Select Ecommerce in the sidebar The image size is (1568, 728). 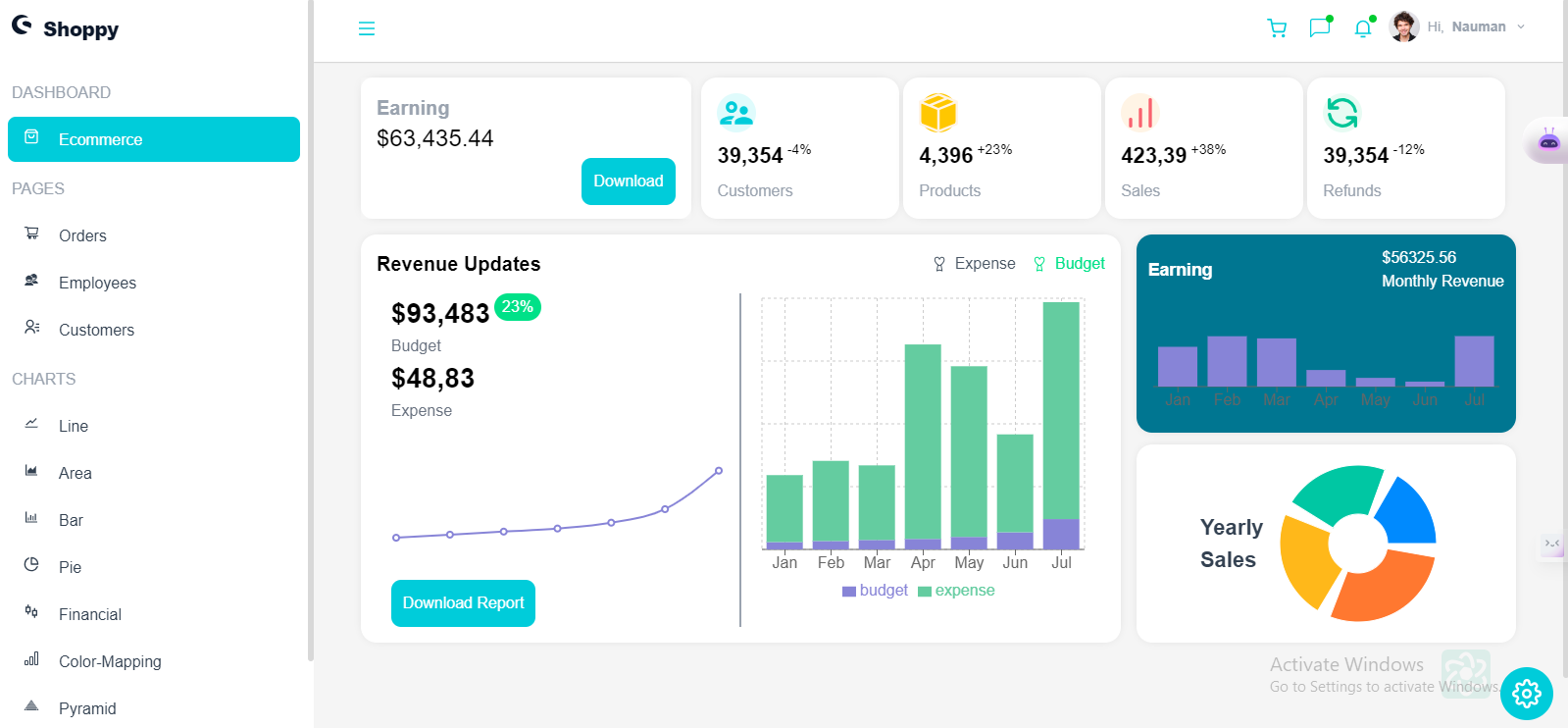tap(154, 139)
